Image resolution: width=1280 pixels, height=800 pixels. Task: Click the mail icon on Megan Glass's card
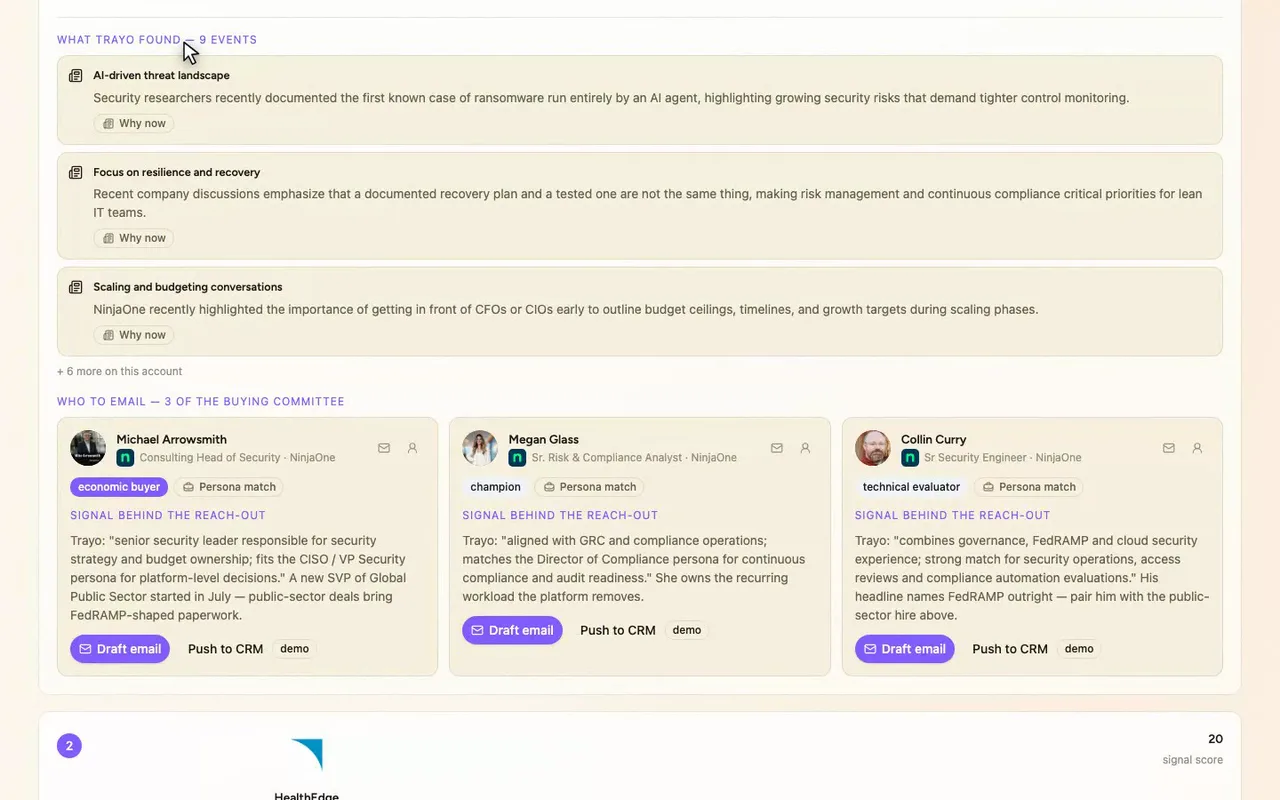click(x=777, y=448)
